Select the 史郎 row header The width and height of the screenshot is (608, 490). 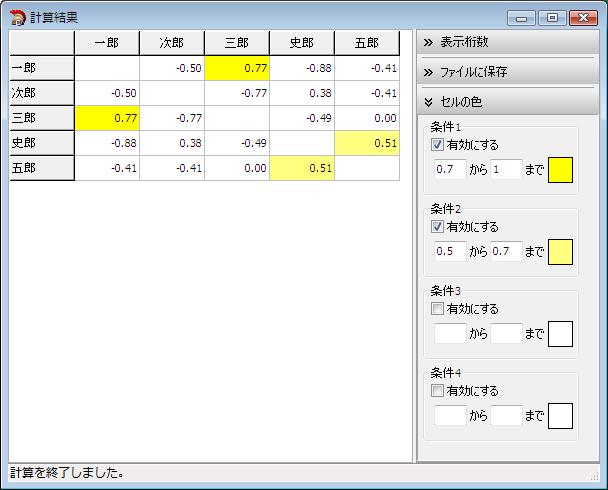[42, 142]
